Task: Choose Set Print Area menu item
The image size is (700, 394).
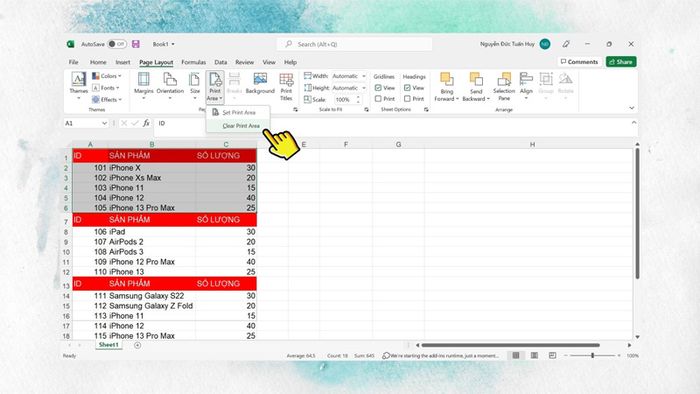Action: [x=238, y=112]
